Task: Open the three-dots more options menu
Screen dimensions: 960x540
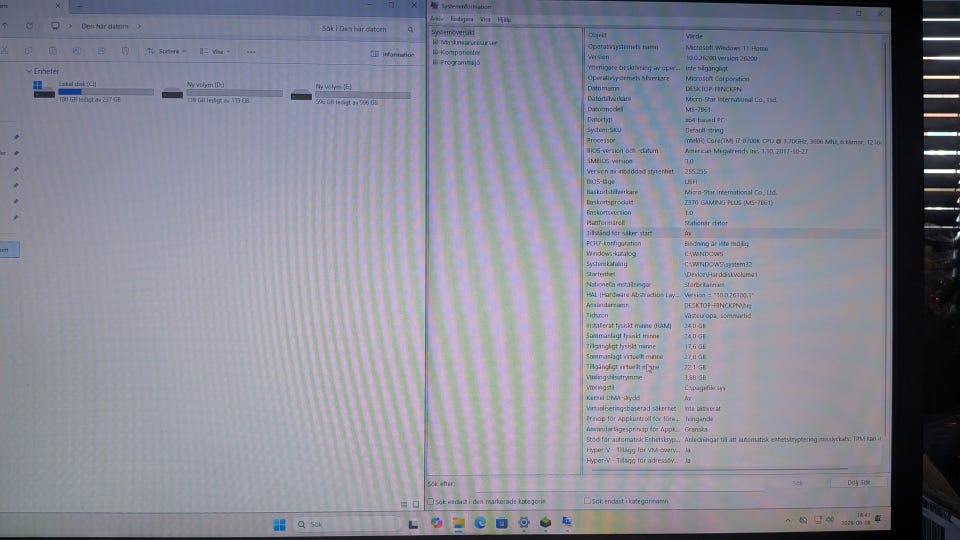Action: coord(251,52)
